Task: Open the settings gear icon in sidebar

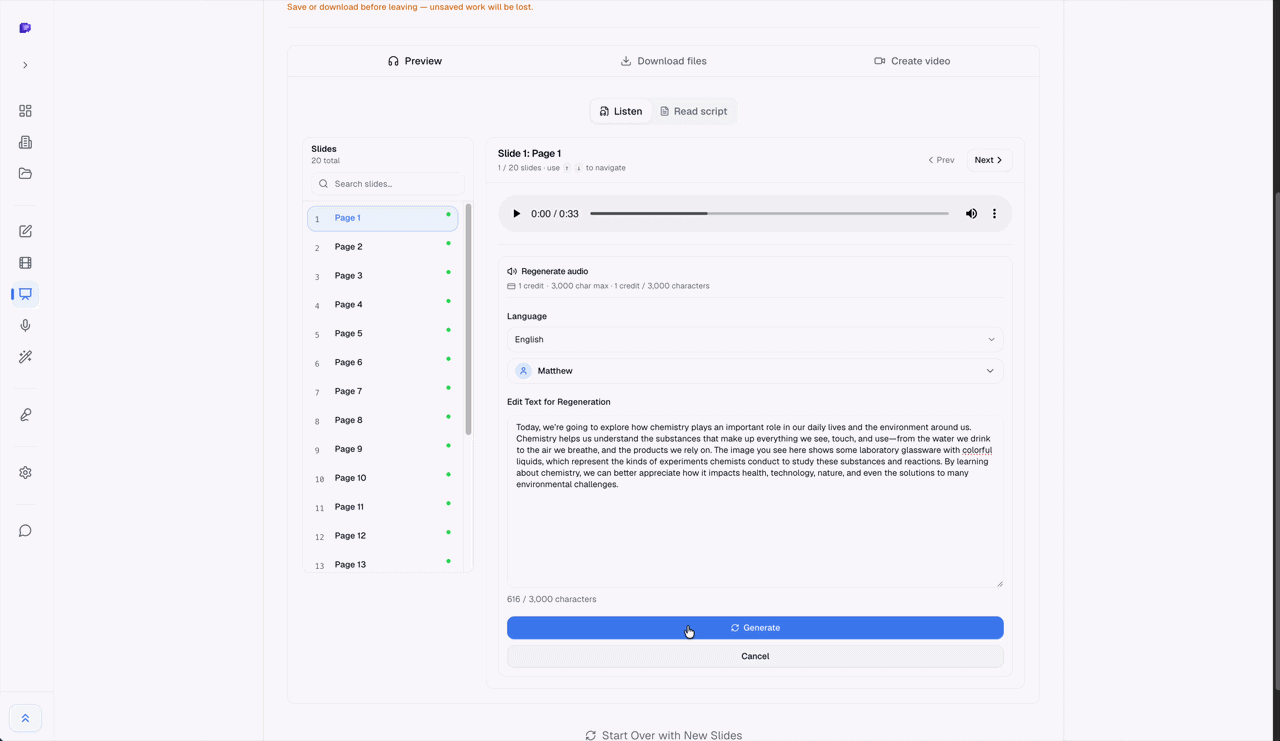Action: [25, 473]
